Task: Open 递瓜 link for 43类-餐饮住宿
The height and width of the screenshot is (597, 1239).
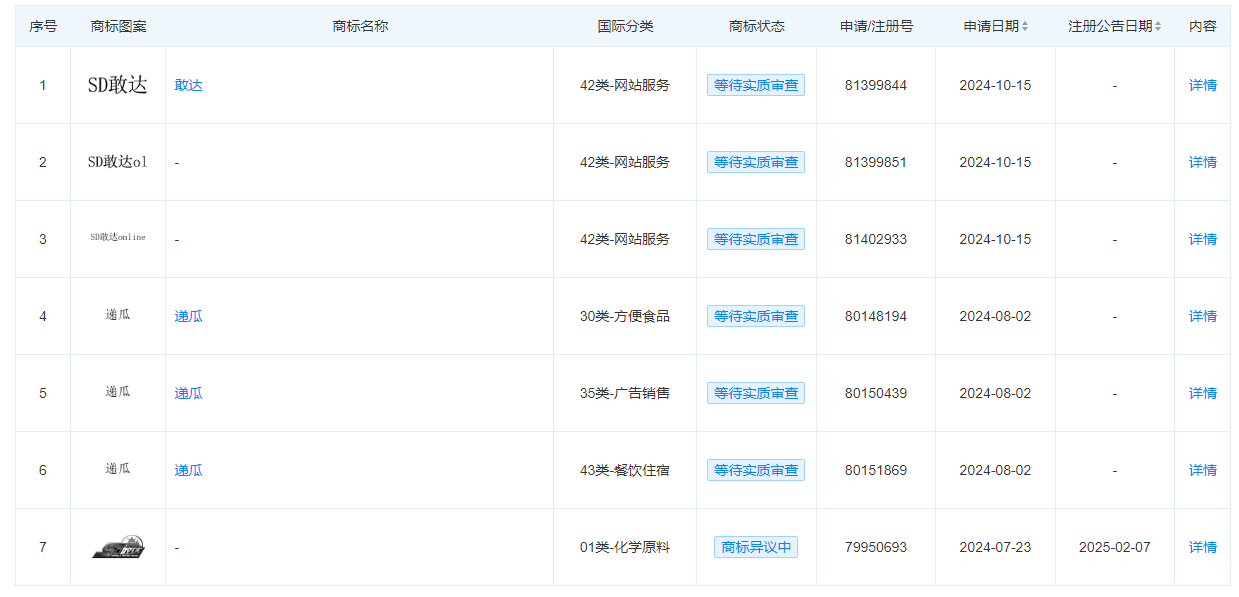Action: [188, 470]
